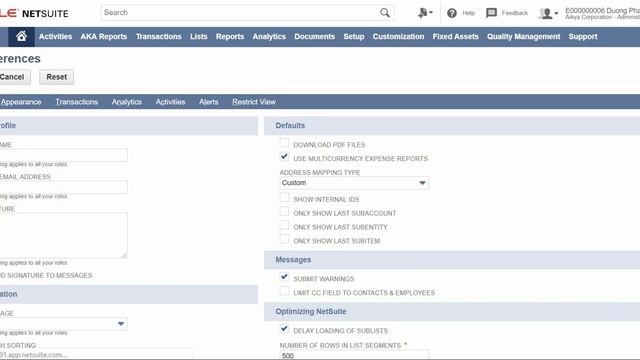
Task: Open the Language dropdown arrow
Action: [x=121, y=324]
